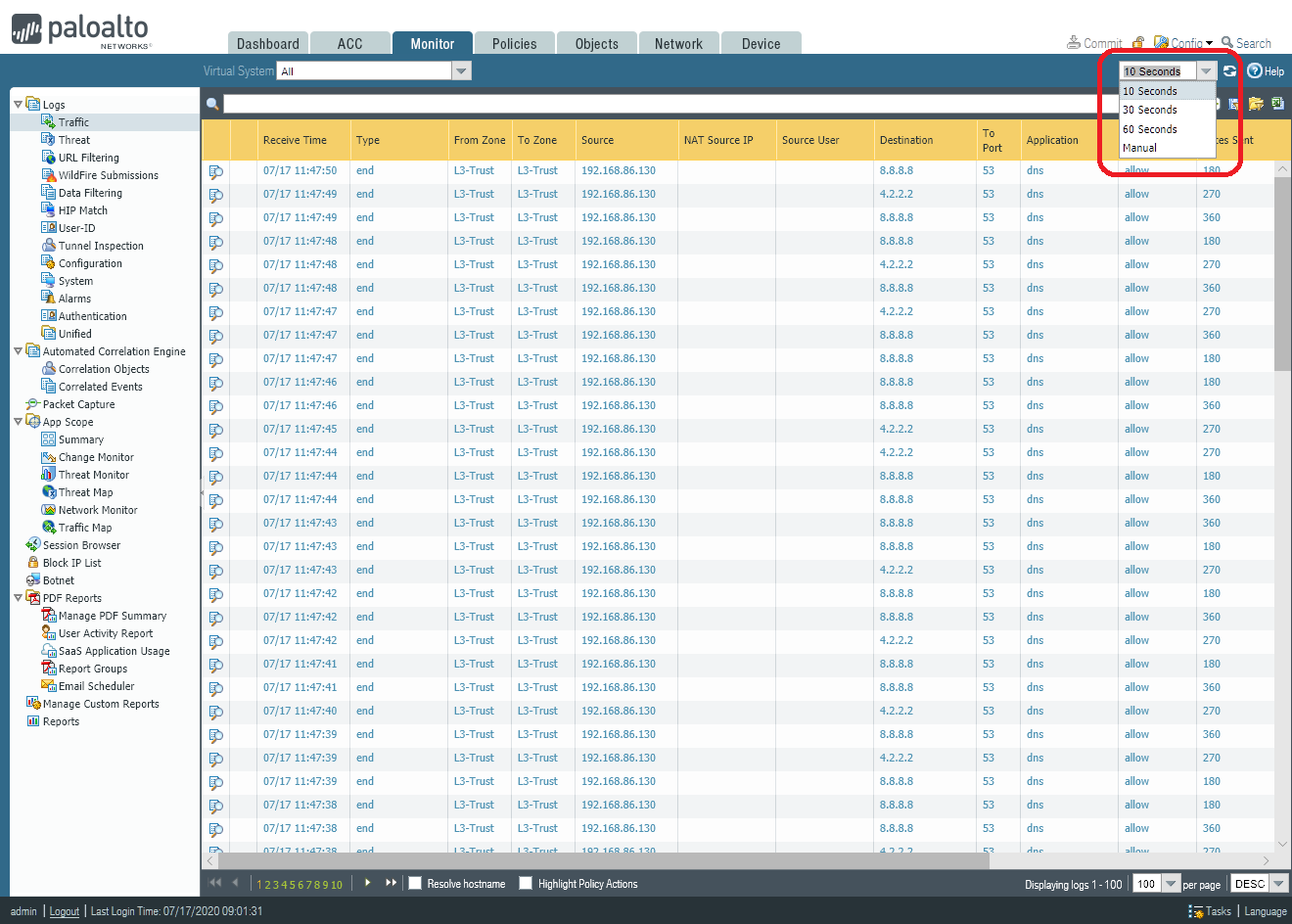
Task: Open the Policies tab
Action: [x=515, y=44]
